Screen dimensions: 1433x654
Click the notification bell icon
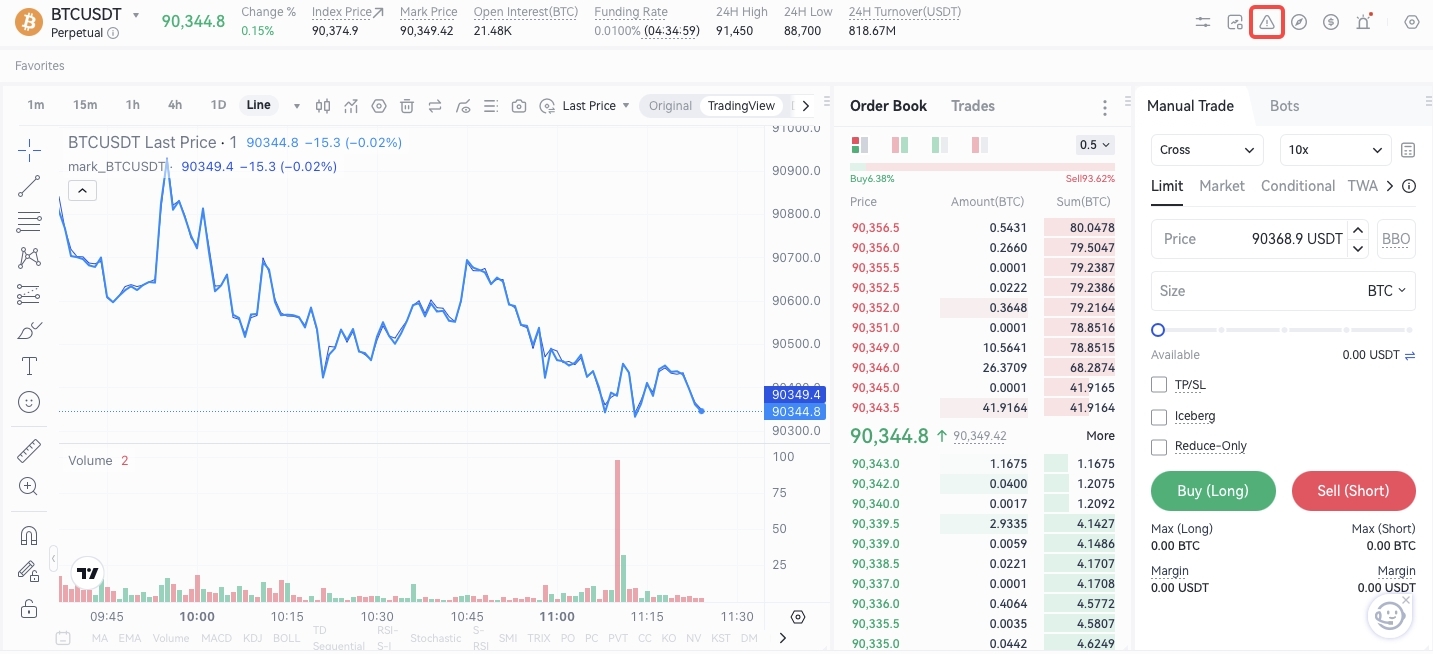coord(1363,22)
